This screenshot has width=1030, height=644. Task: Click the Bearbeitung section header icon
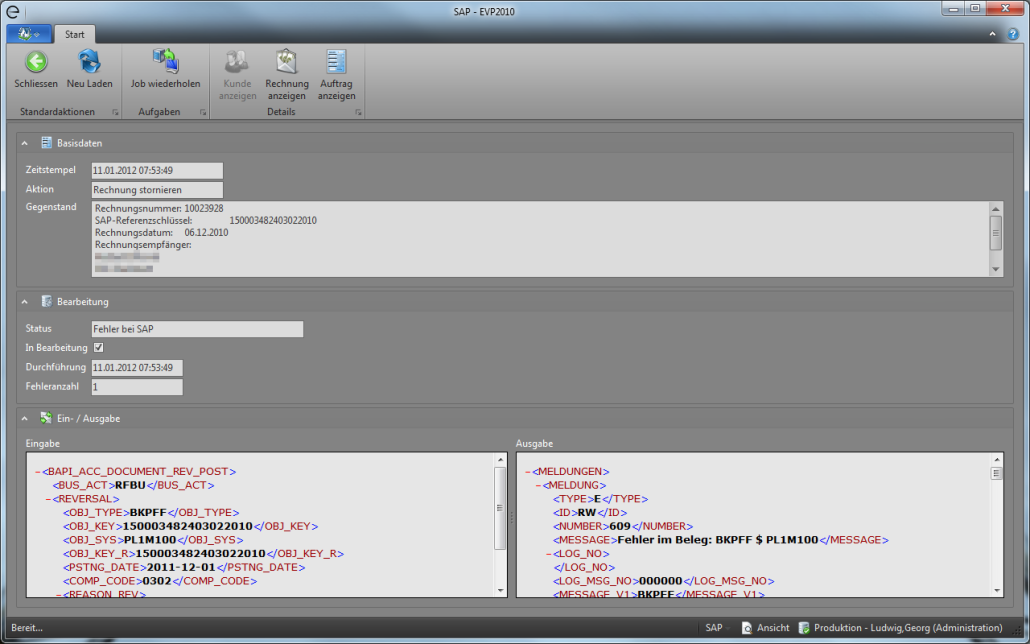(x=46, y=302)
